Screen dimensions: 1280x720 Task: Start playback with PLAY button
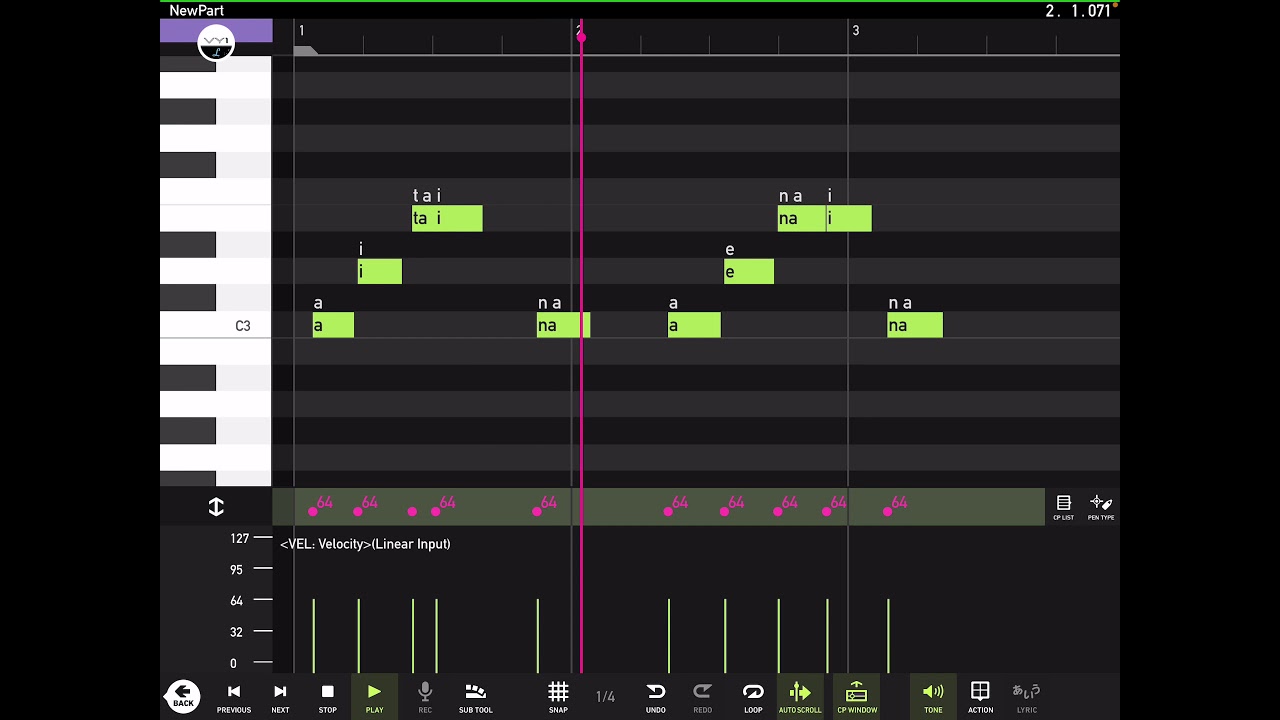(x=374, y=697)
